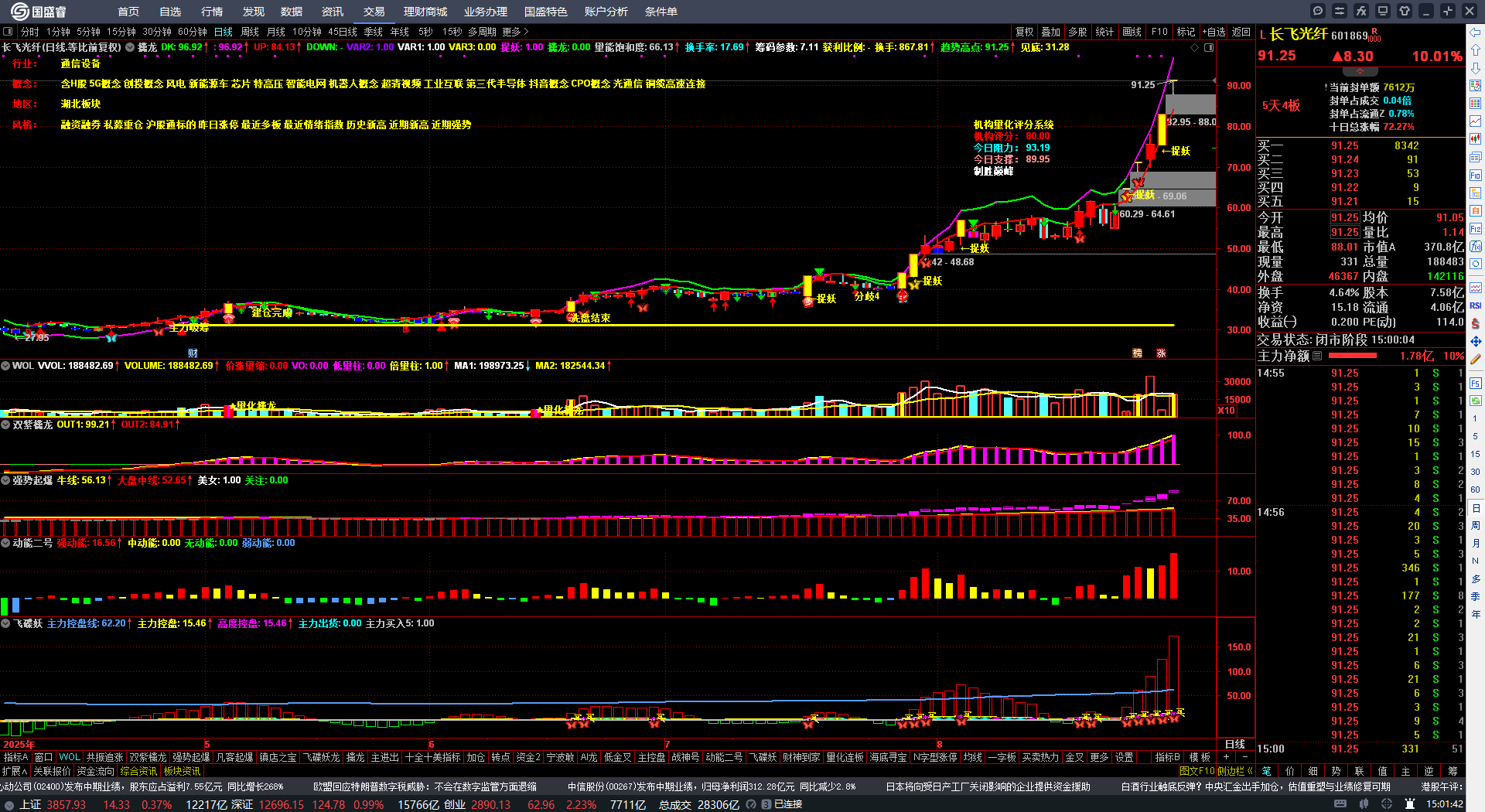
Task: Click the 复权 button
Action: pyautogui.click(x=1025, y=32)
